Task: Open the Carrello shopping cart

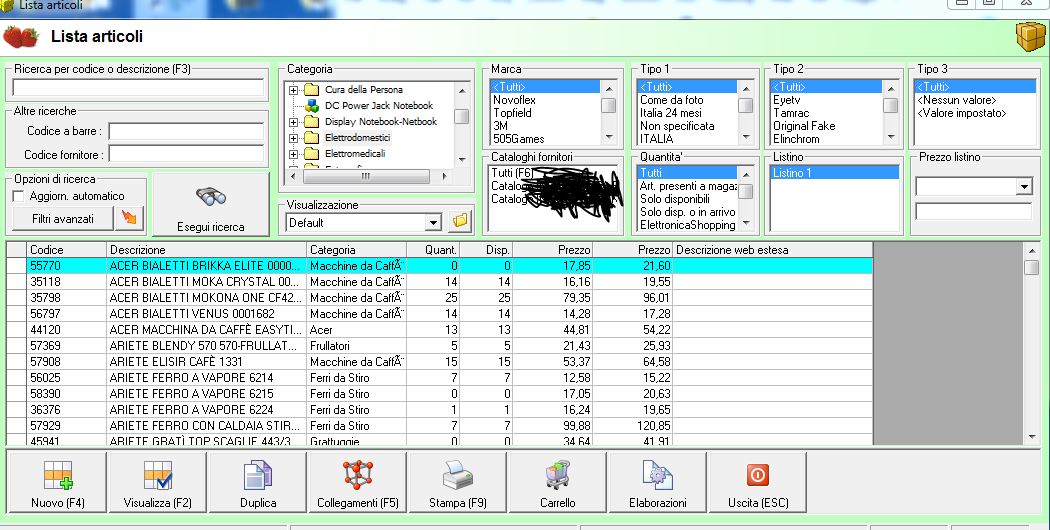Action: pos(558,482)
